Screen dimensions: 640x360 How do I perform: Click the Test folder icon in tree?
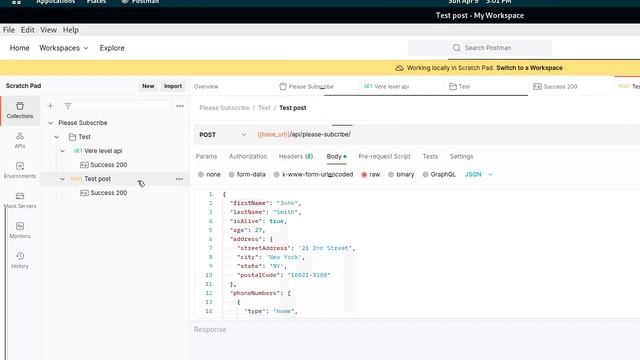pos(72,137)
